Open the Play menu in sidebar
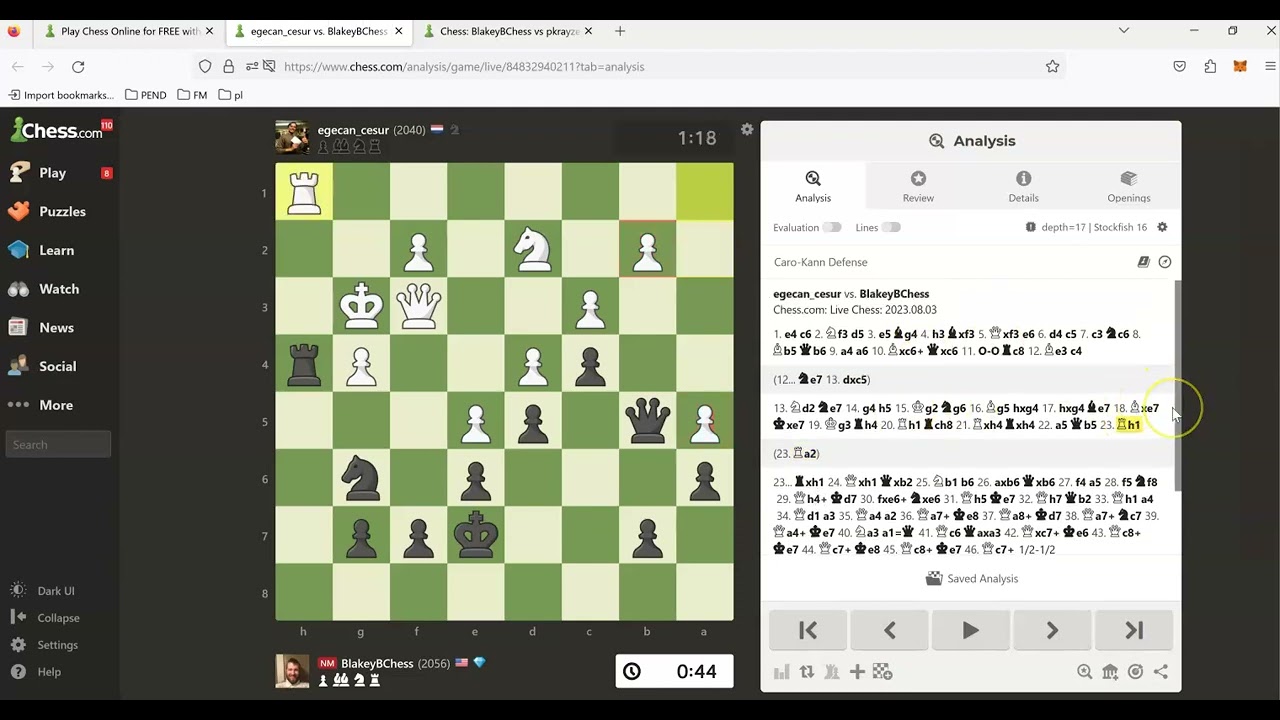 point(52,173)
